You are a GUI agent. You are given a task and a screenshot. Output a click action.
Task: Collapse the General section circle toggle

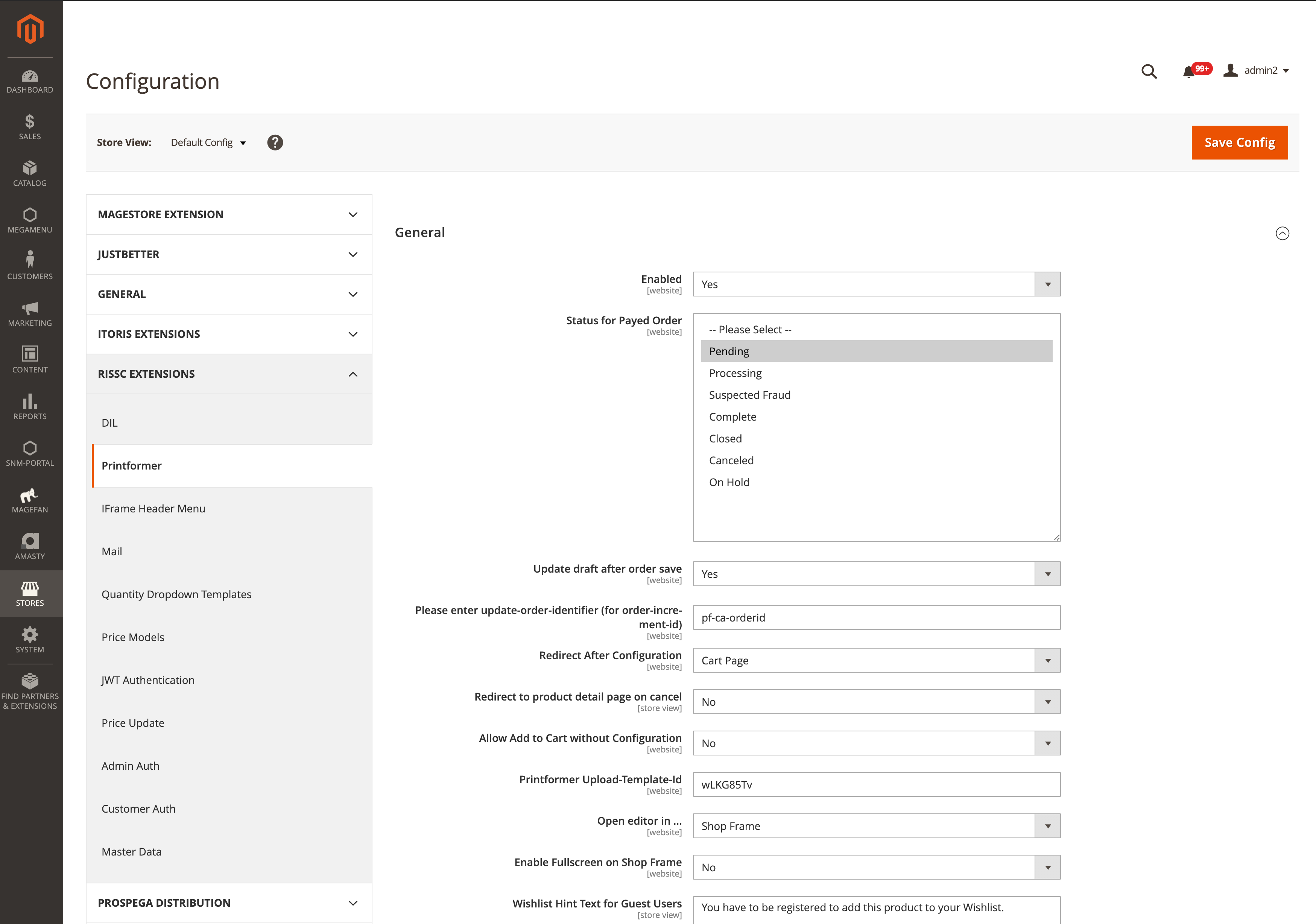tap(1282, 233)
